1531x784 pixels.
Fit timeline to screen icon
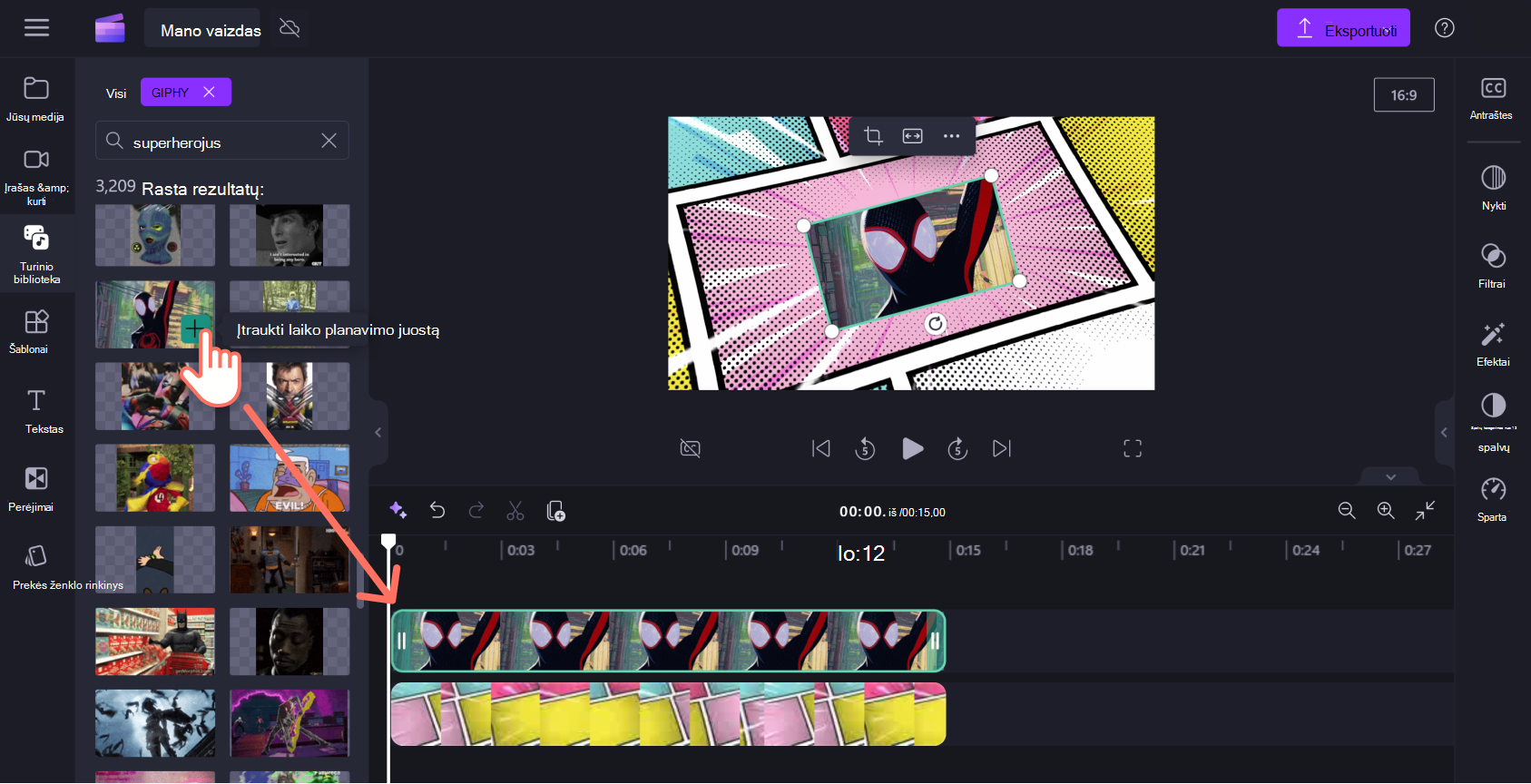(x=1425, y=511)
